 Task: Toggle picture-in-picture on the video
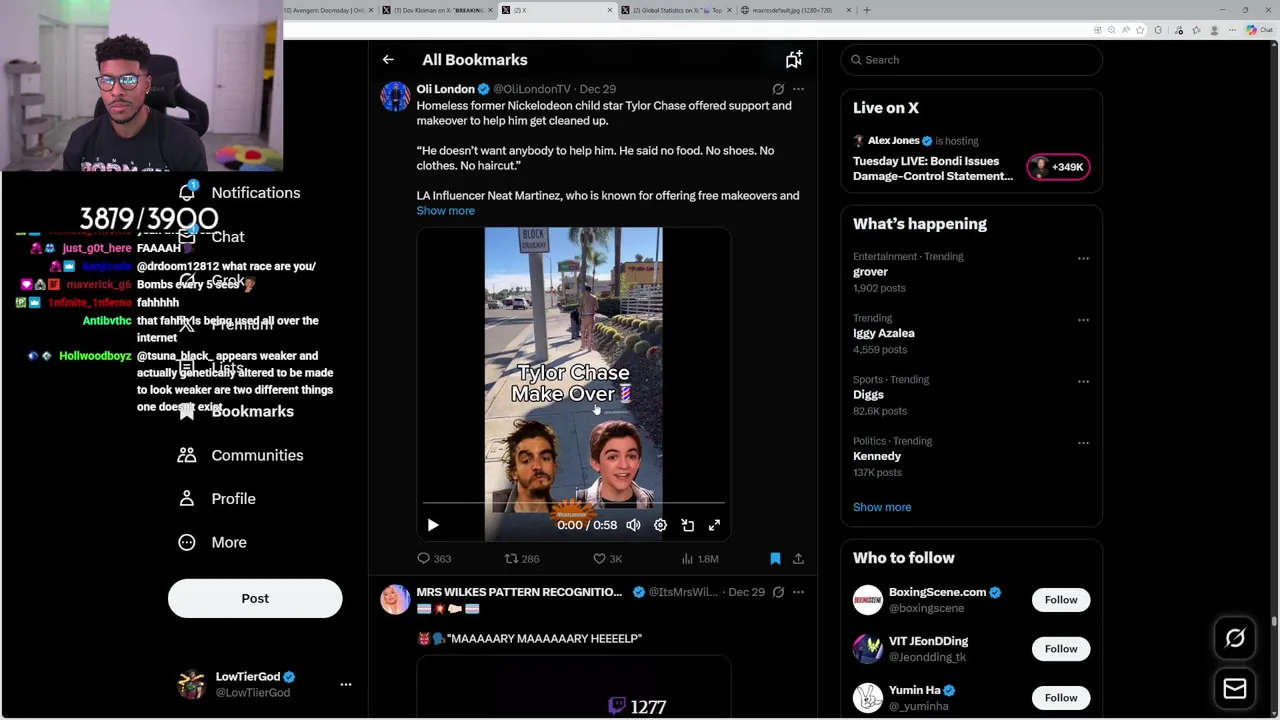[688, 525]
